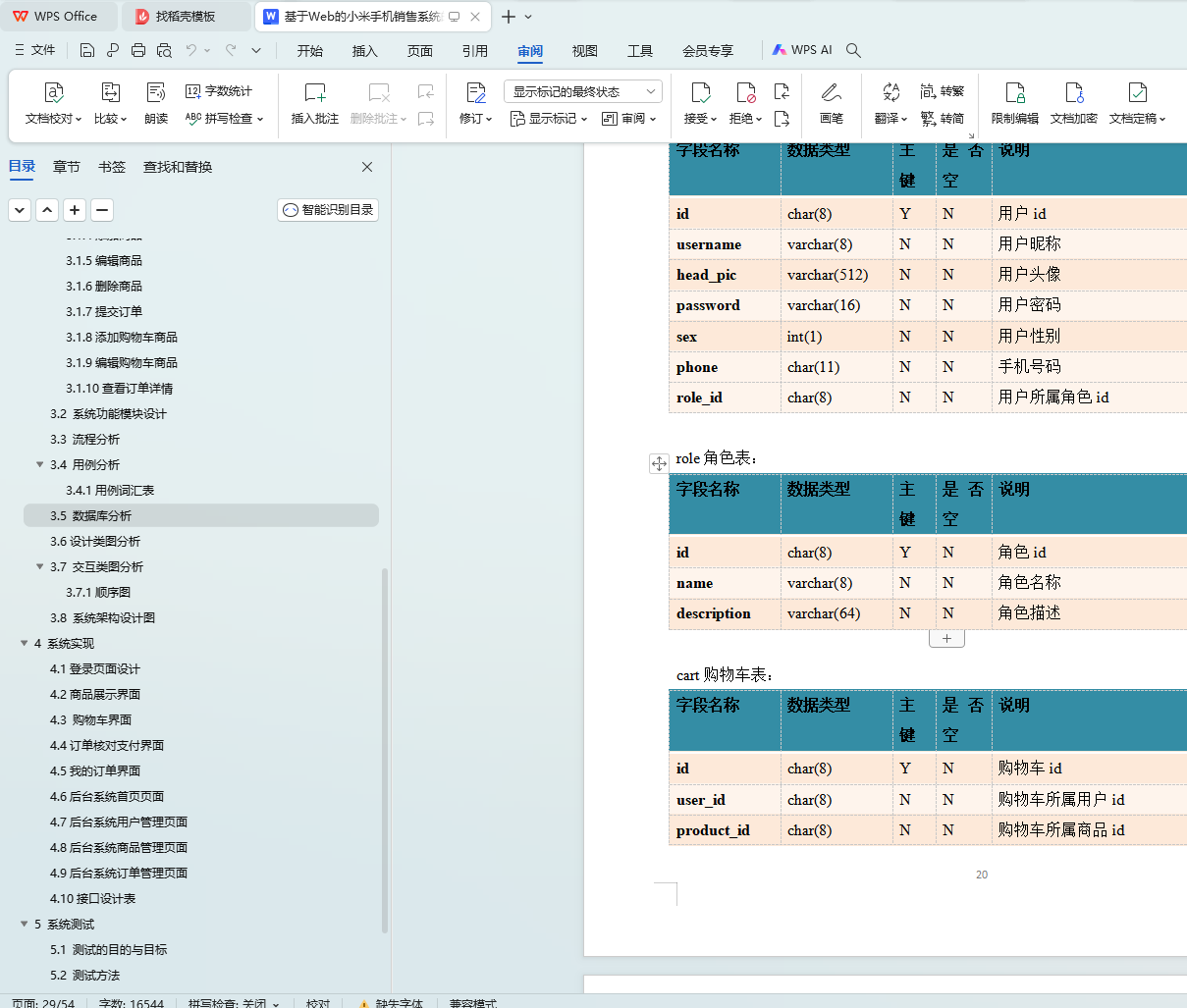This screenshot has width=1187, height=1008.
Task: Close the navigation pane
Action: (x=367, y=167)
